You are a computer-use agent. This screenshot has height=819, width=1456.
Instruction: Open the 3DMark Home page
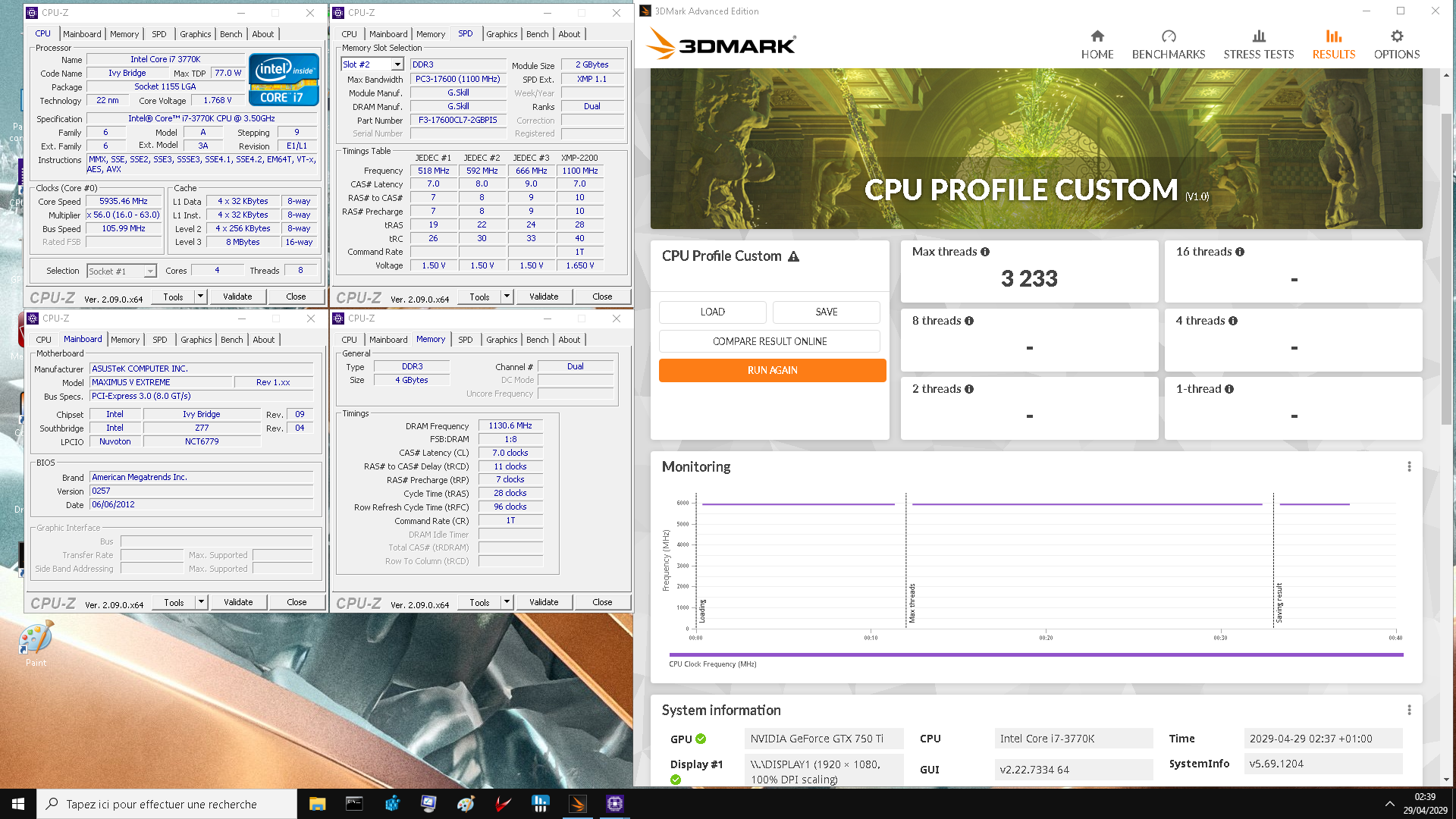(1097, 45)
